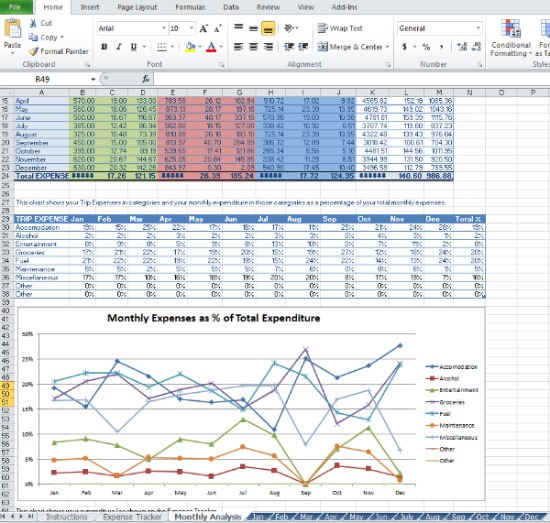Toggle Wrap Text
This screenshot has width=550, height=523.
coord(340,28)
